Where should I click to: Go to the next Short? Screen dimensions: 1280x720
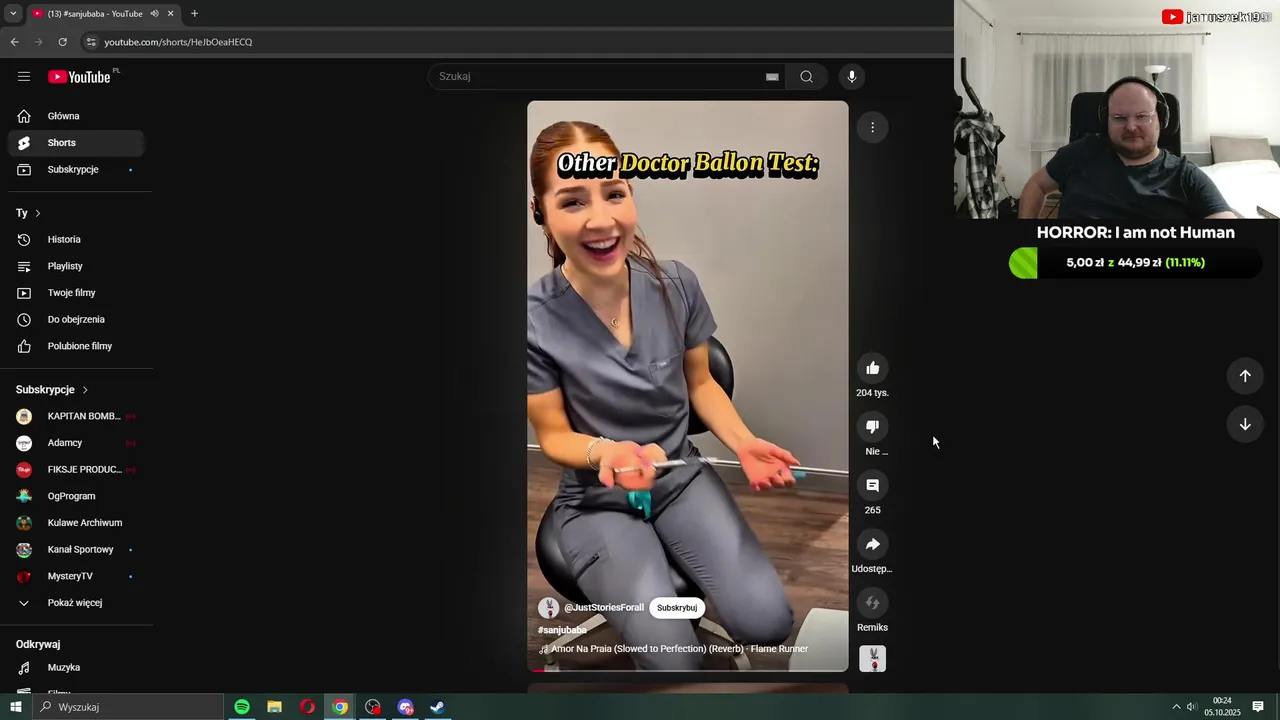(1245, 424)
